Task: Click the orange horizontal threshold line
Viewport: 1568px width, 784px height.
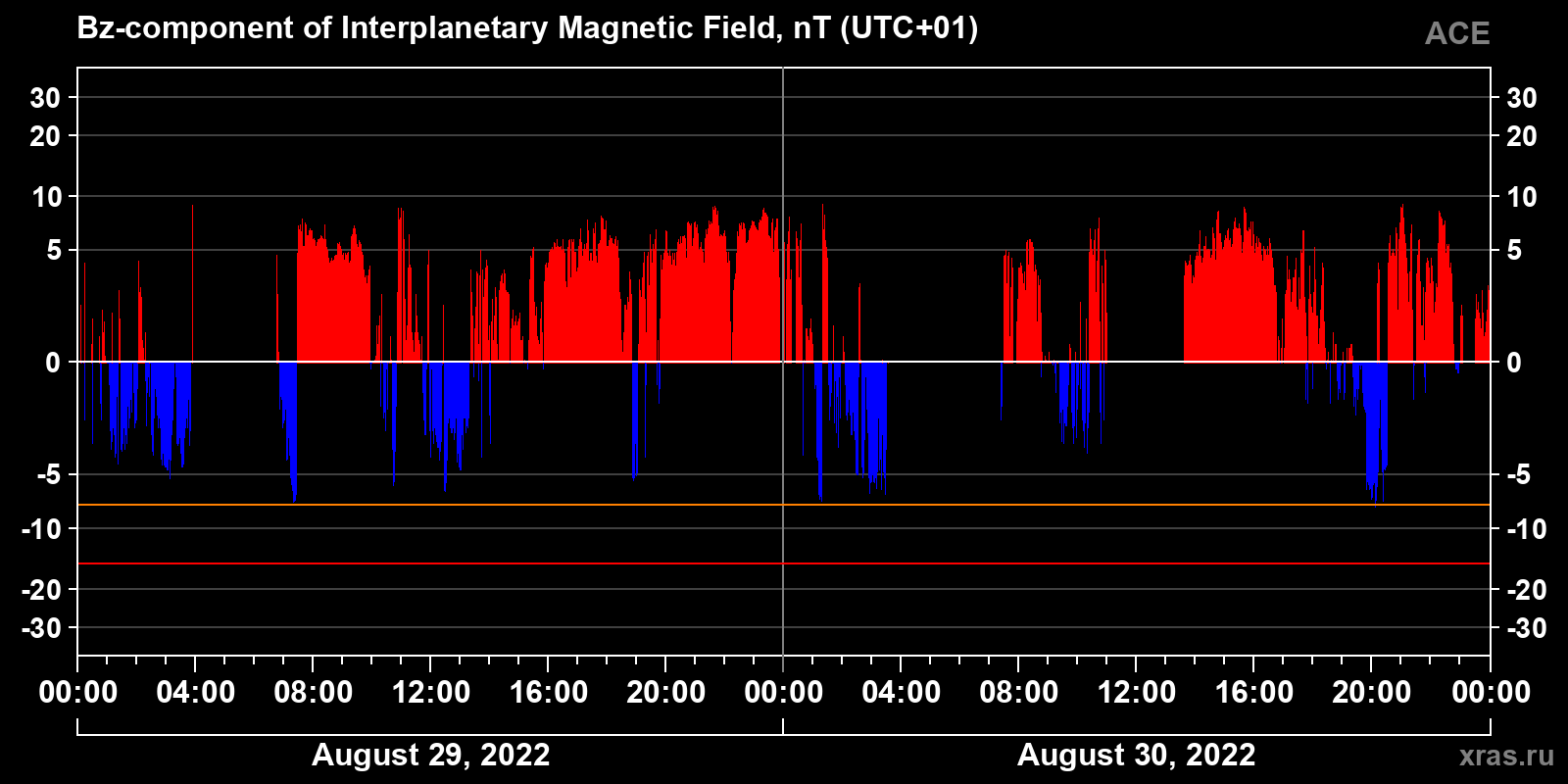Action: click(784, 505)
